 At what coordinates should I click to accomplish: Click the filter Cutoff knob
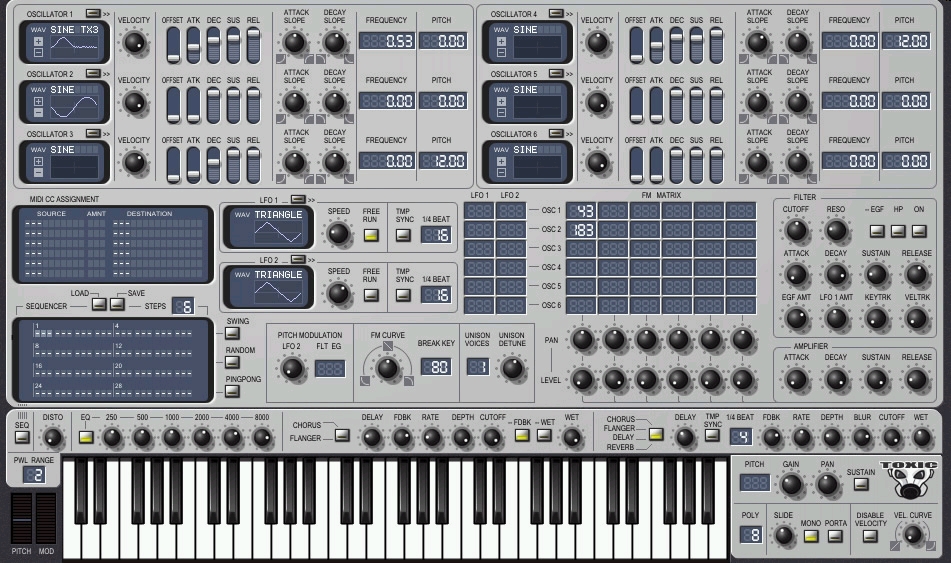(796, 231)
